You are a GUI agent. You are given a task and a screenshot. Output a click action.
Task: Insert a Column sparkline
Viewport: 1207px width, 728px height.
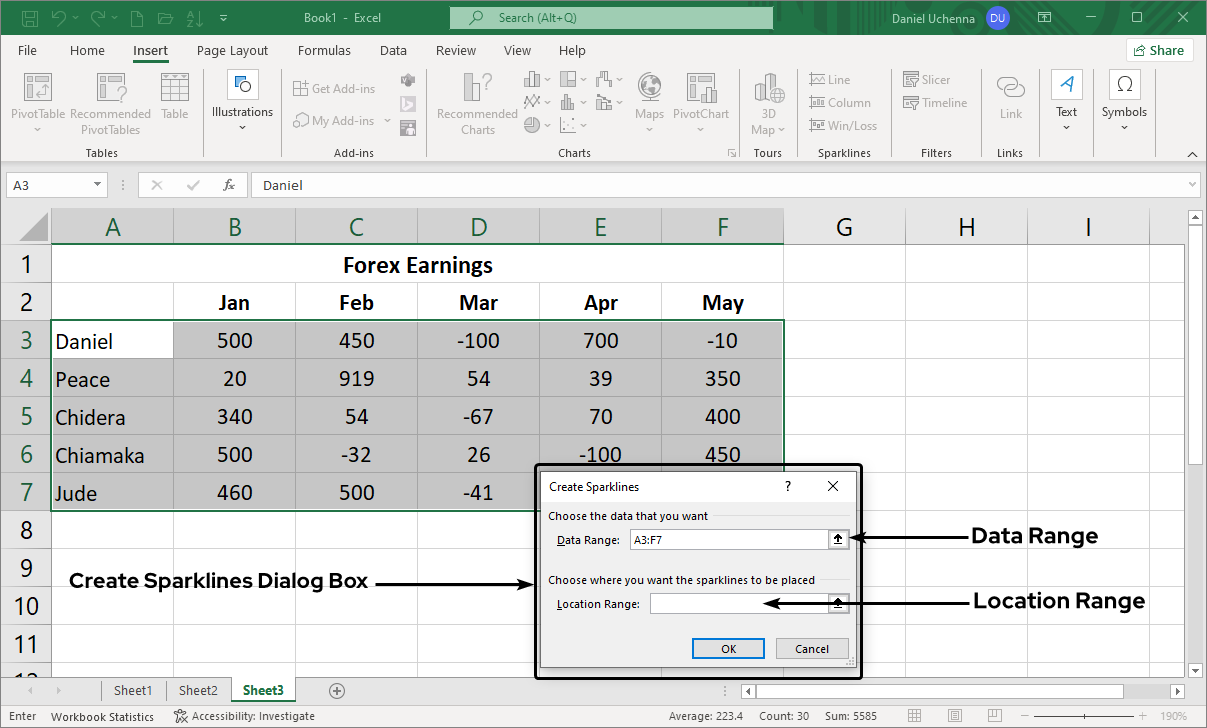coord(840,102)
